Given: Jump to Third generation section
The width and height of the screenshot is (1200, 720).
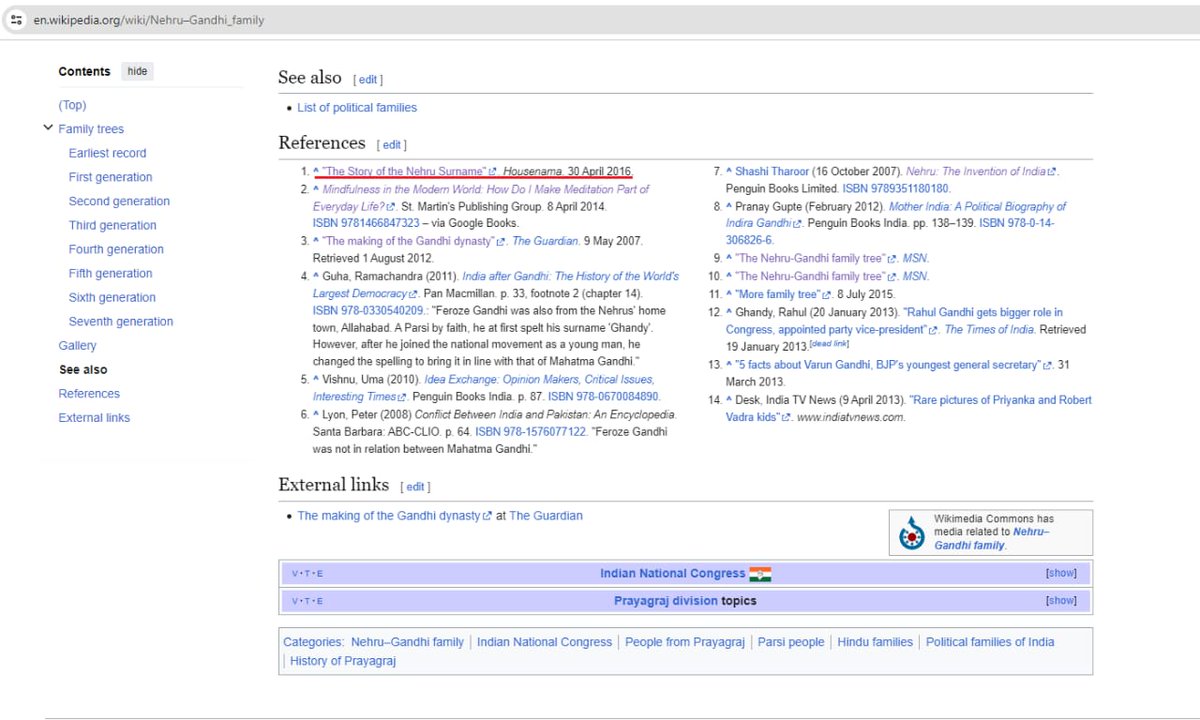Looking at the screenshot, I should pos(112,225).
